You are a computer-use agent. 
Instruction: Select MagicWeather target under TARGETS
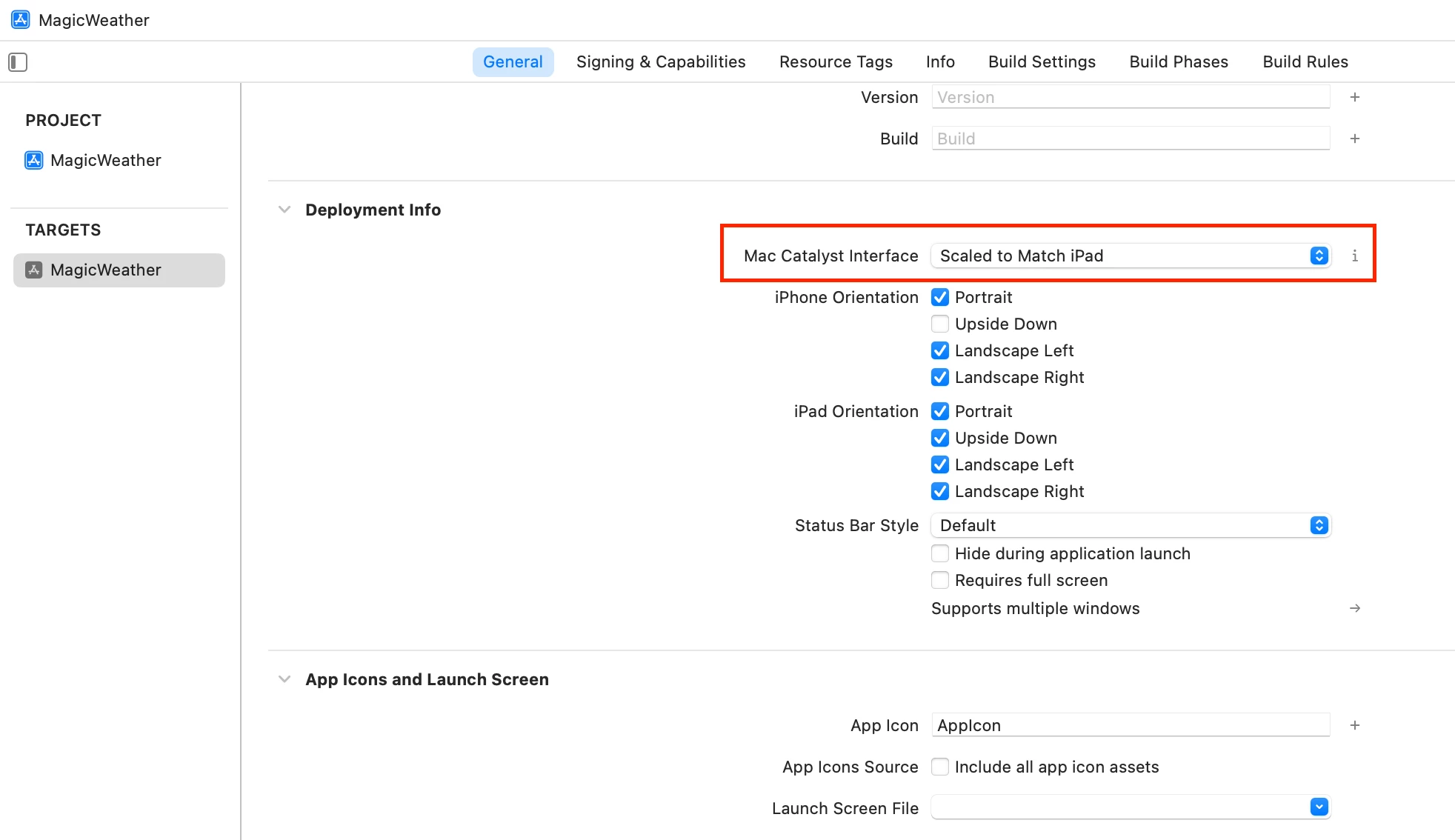pos(119,270)
